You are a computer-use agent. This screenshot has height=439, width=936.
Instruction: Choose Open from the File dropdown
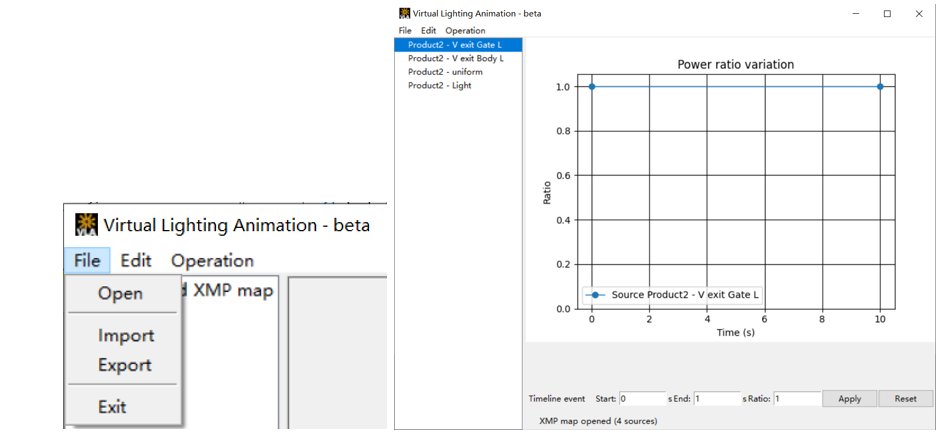121,294
